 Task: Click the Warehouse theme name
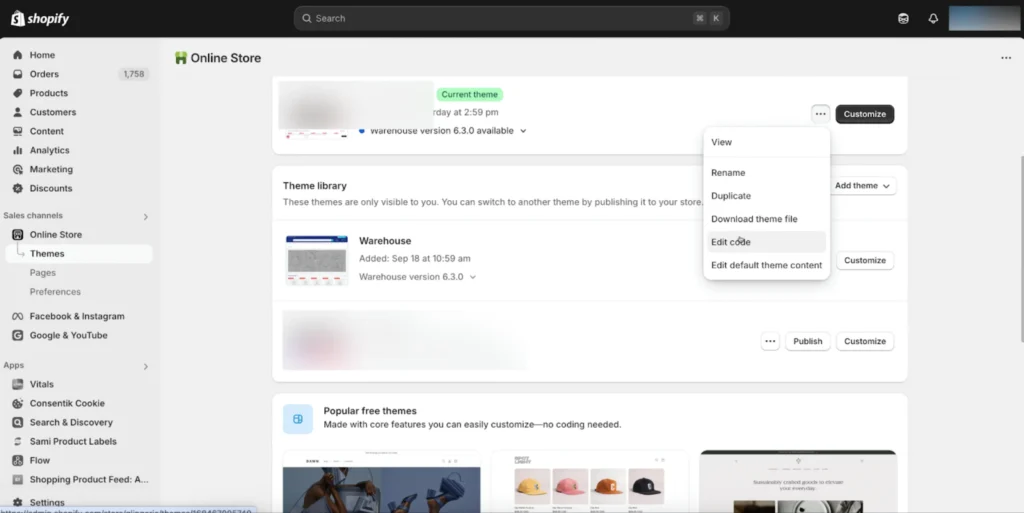pos(385,241)
